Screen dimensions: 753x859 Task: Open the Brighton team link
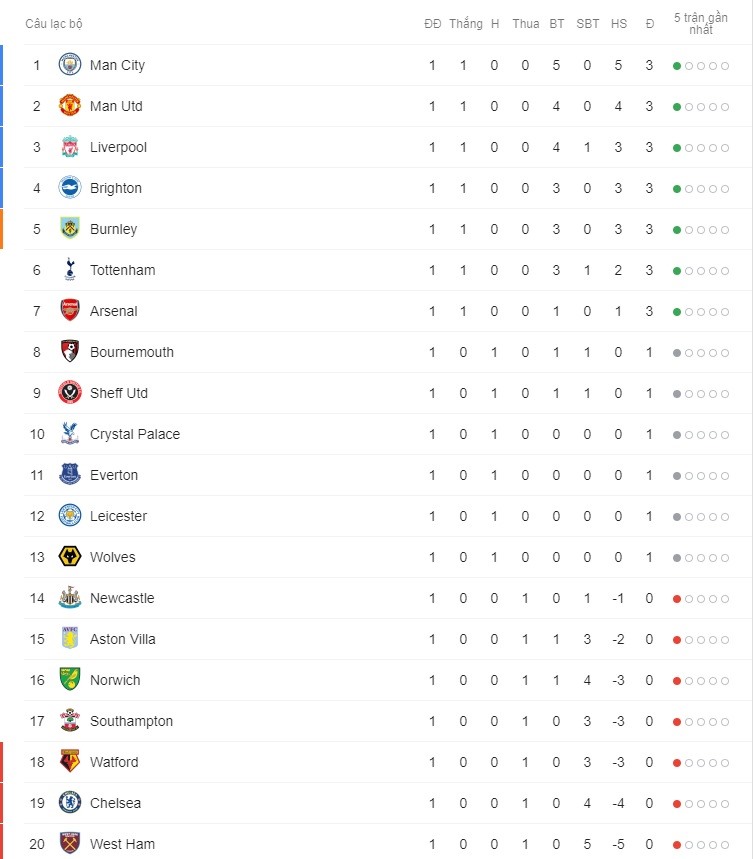[116, 188]
